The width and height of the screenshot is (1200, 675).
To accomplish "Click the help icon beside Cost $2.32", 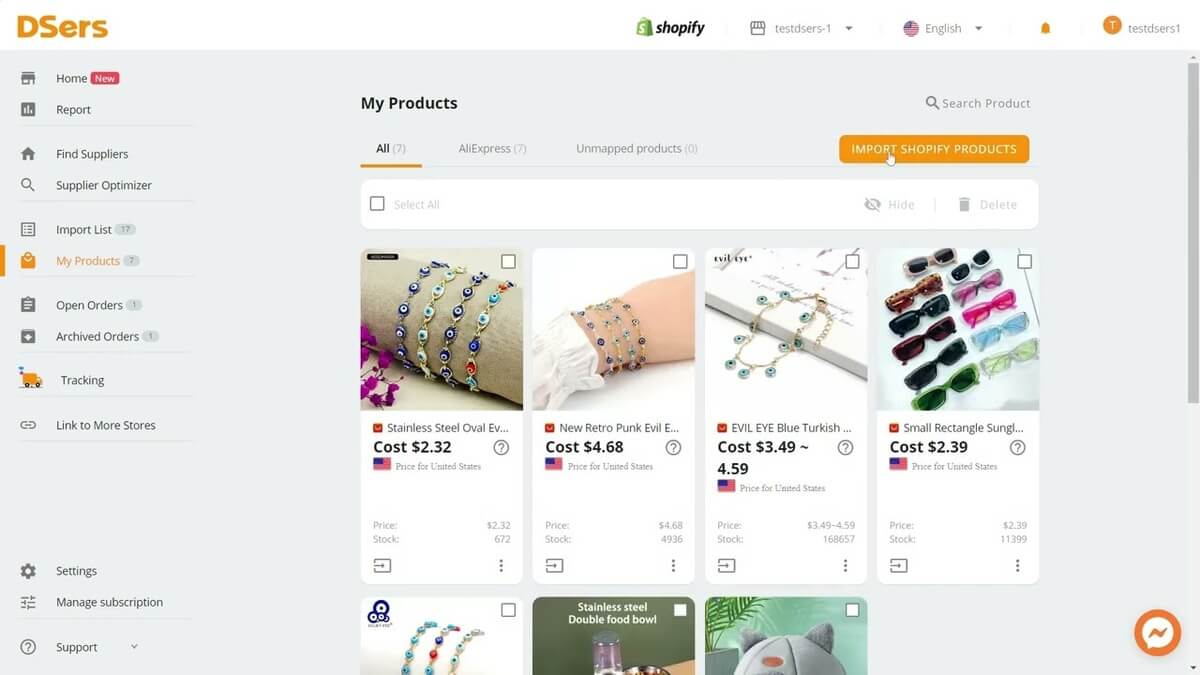I will coord(501,447).
